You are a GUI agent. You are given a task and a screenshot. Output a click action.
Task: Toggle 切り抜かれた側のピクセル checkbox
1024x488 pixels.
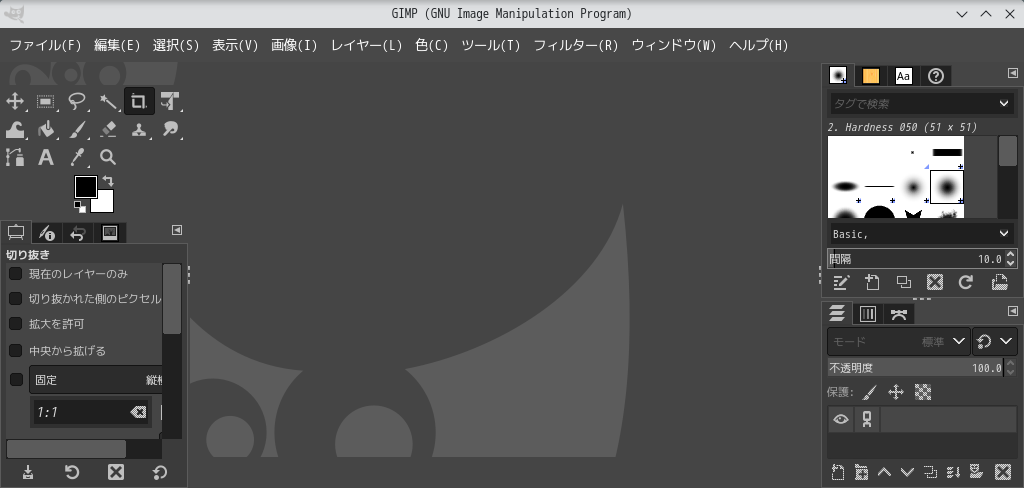point(15,299)
